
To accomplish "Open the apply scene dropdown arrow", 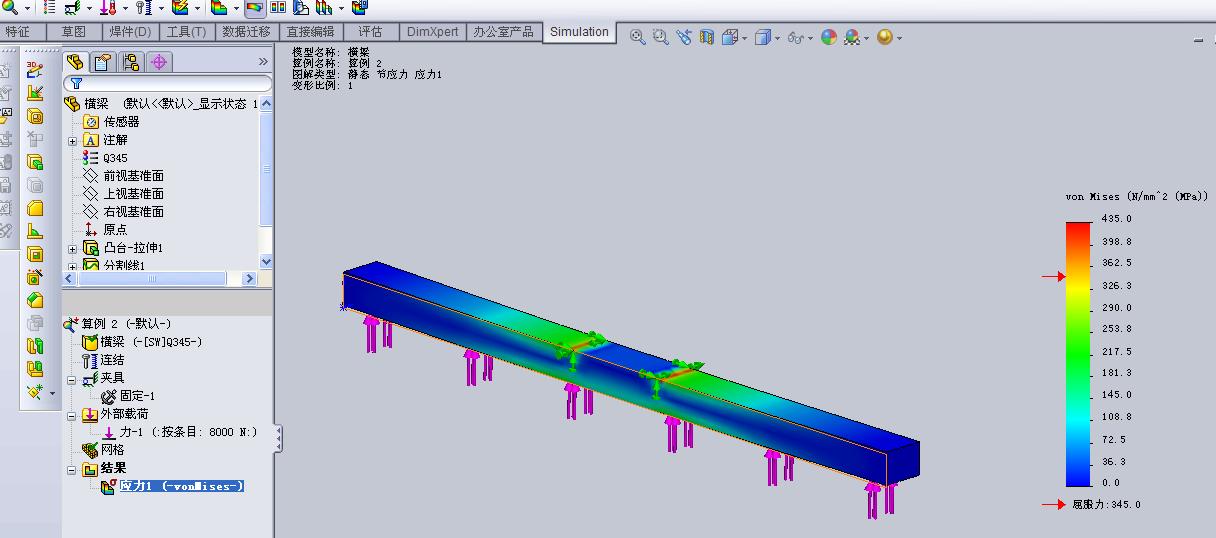I will (x=866, y=38).
